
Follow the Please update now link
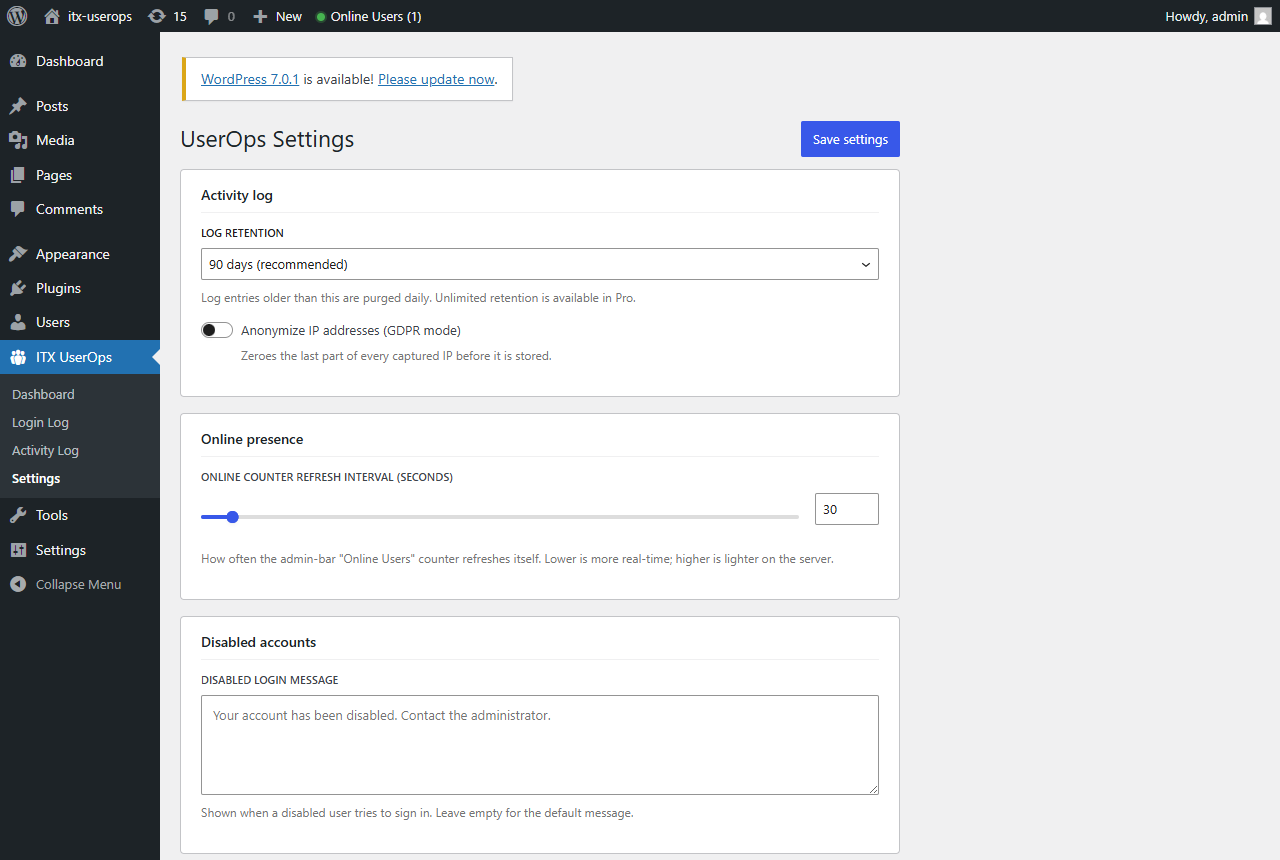point(436,79)
